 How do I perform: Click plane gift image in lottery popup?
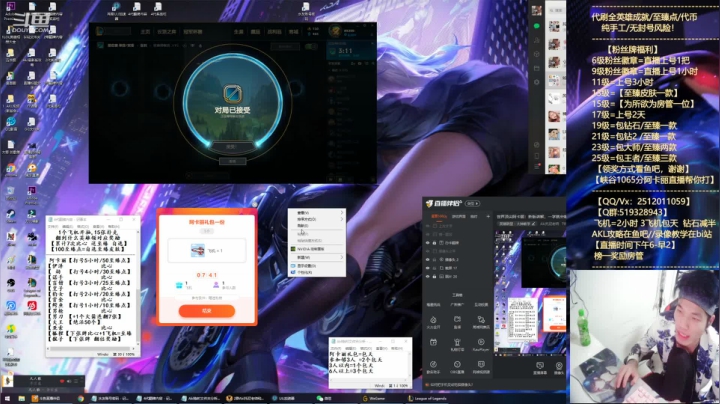pyautogui.click(x=197, y=251)
